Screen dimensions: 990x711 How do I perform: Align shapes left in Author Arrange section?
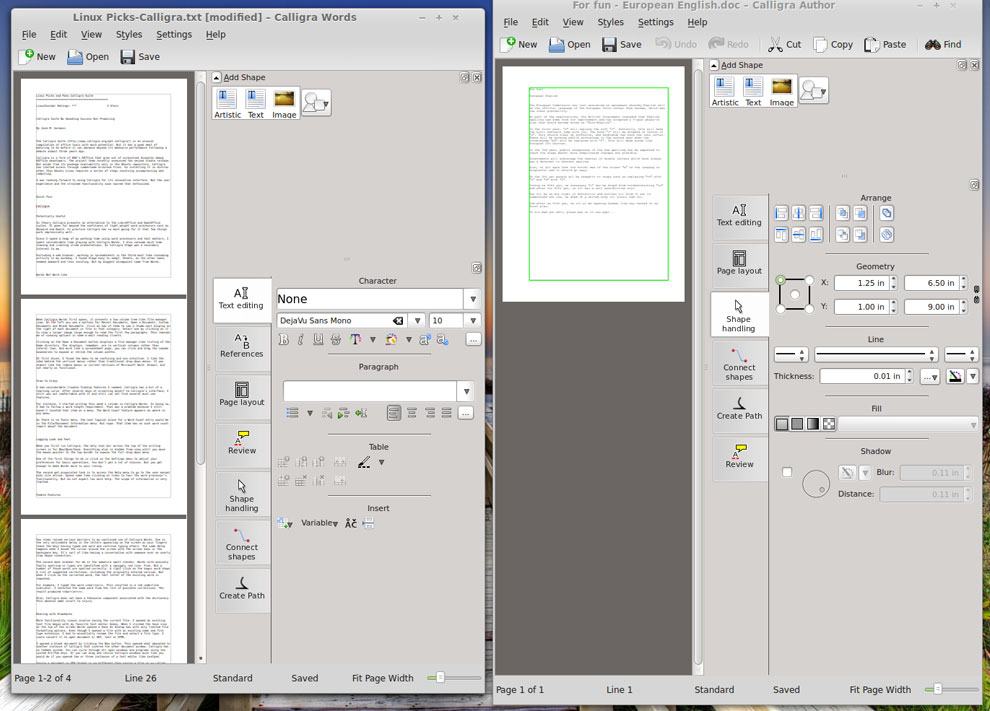pos(781,213)
